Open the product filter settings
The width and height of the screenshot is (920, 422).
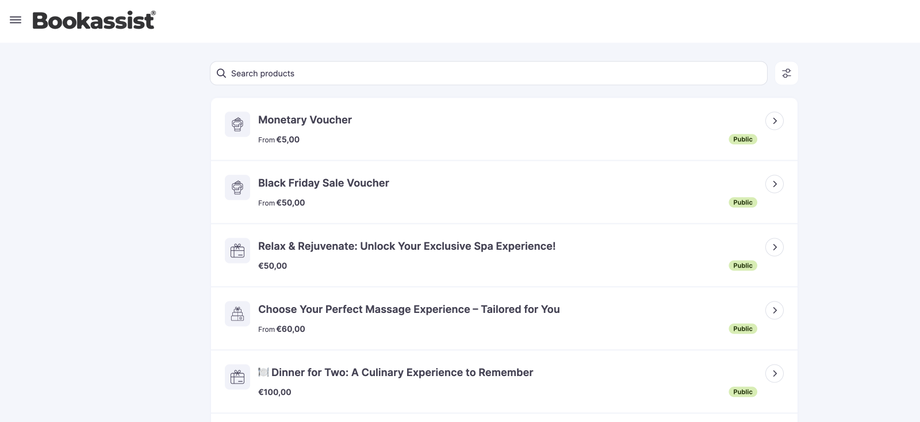point(786,73)
